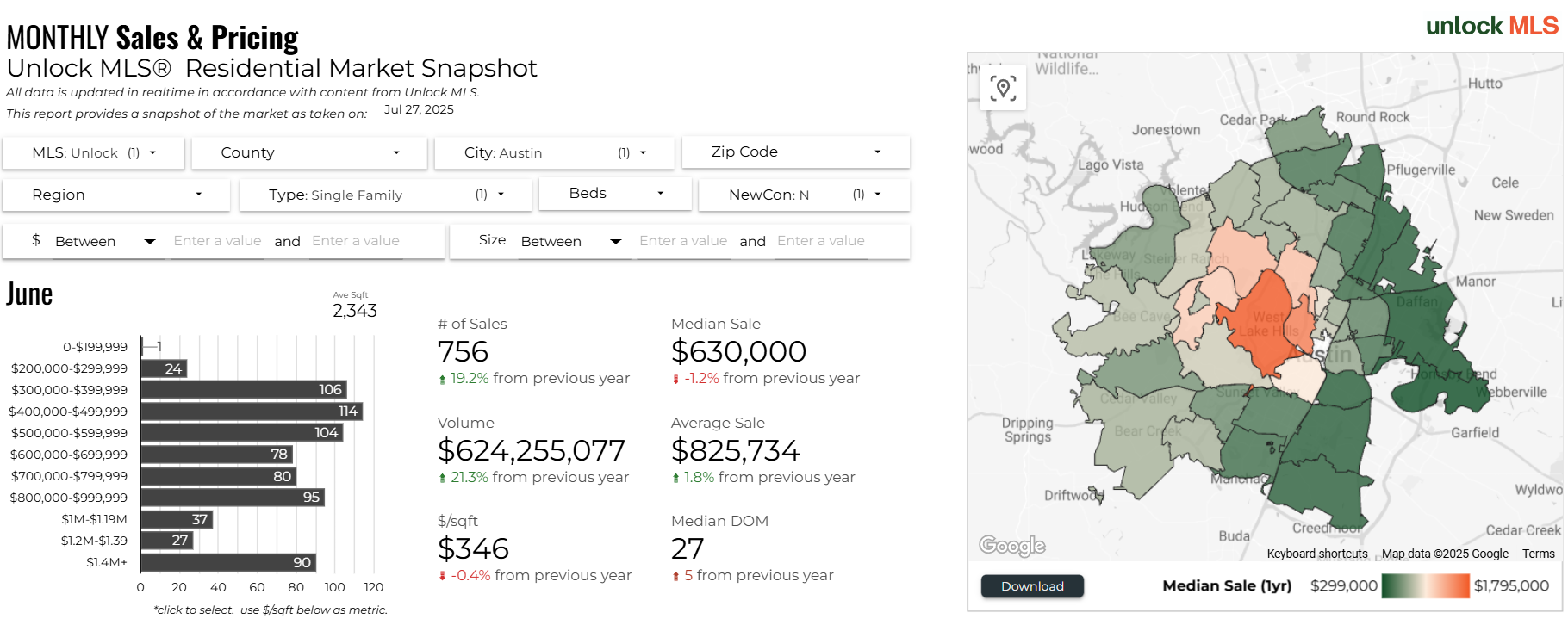Select the $300,000-$399,999 bar with 106

point(244,390)
